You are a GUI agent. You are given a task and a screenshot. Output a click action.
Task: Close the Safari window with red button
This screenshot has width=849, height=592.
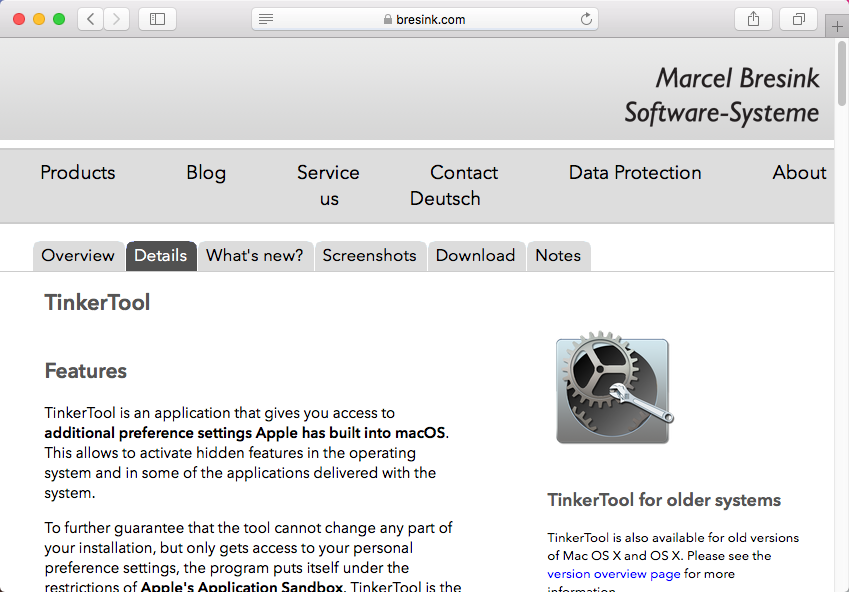pos(19,19)
